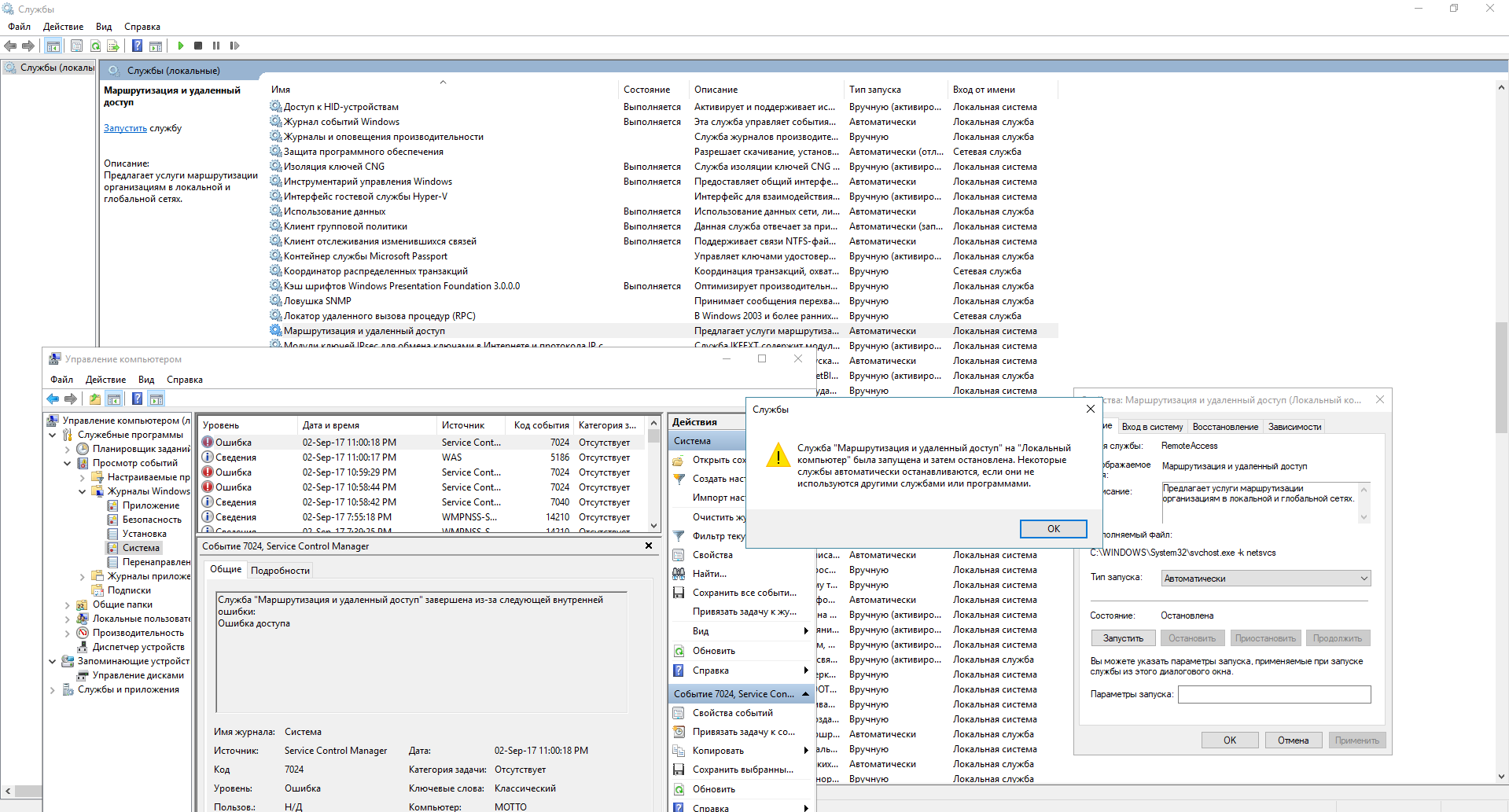Click the blue Back arrow in Computer Management toolbar
Image resolution: width=1509 pixels, height=812 pixels.
(53, 399)
